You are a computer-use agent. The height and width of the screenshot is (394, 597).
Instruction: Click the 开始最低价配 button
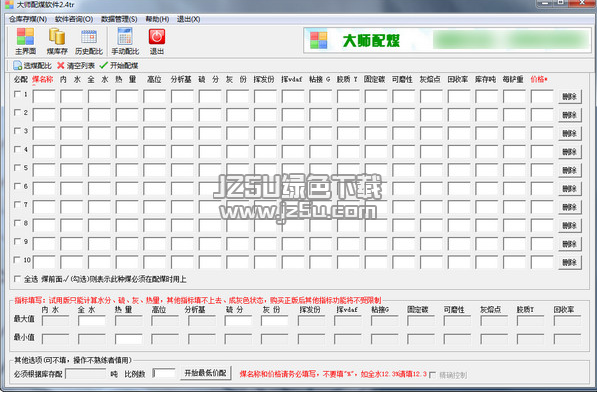[206, 373]
